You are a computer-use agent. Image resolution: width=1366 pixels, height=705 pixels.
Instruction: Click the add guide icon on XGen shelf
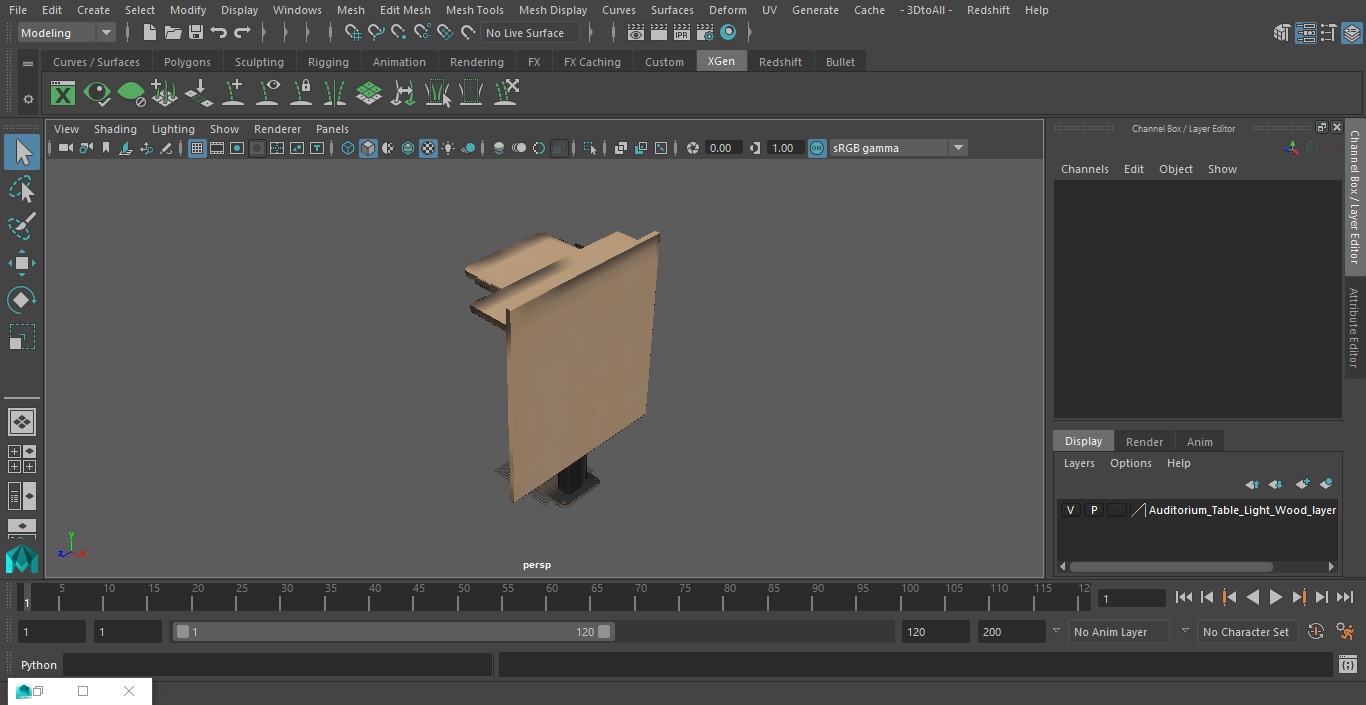point(233,94)
